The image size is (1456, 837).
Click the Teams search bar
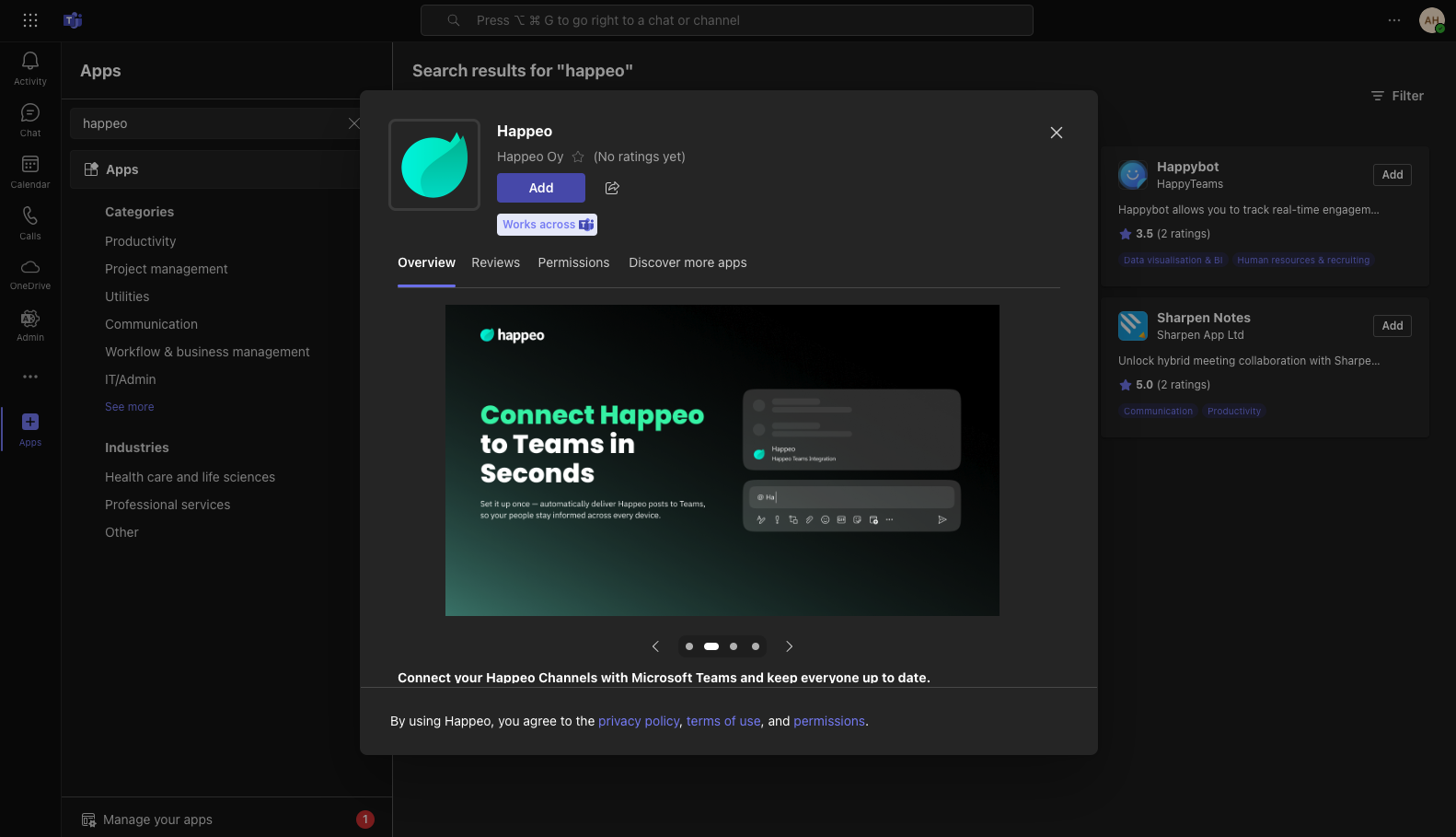tap(727, 20)
